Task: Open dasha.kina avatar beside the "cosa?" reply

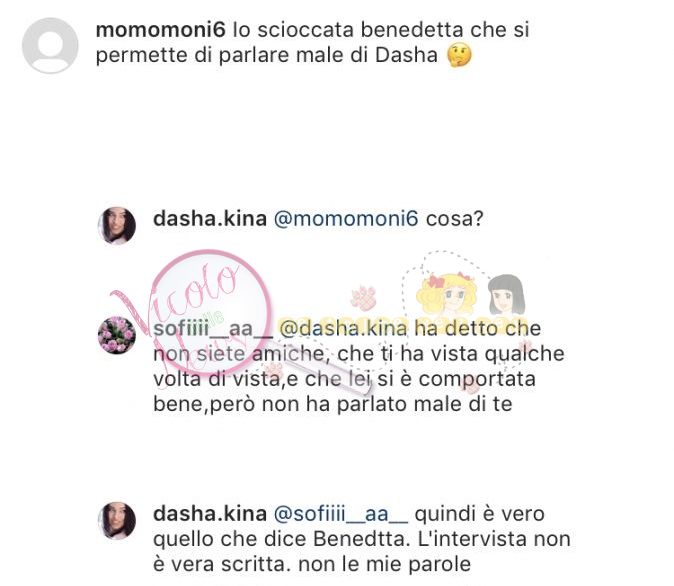Action: 116,225
